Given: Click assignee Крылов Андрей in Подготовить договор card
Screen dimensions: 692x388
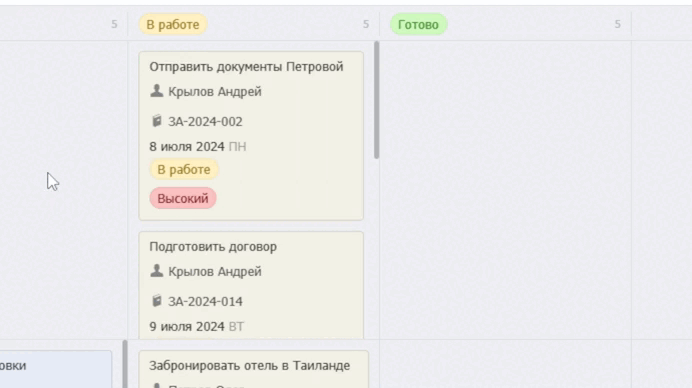Looking at the screenshot, I should [x=215, y=272].
